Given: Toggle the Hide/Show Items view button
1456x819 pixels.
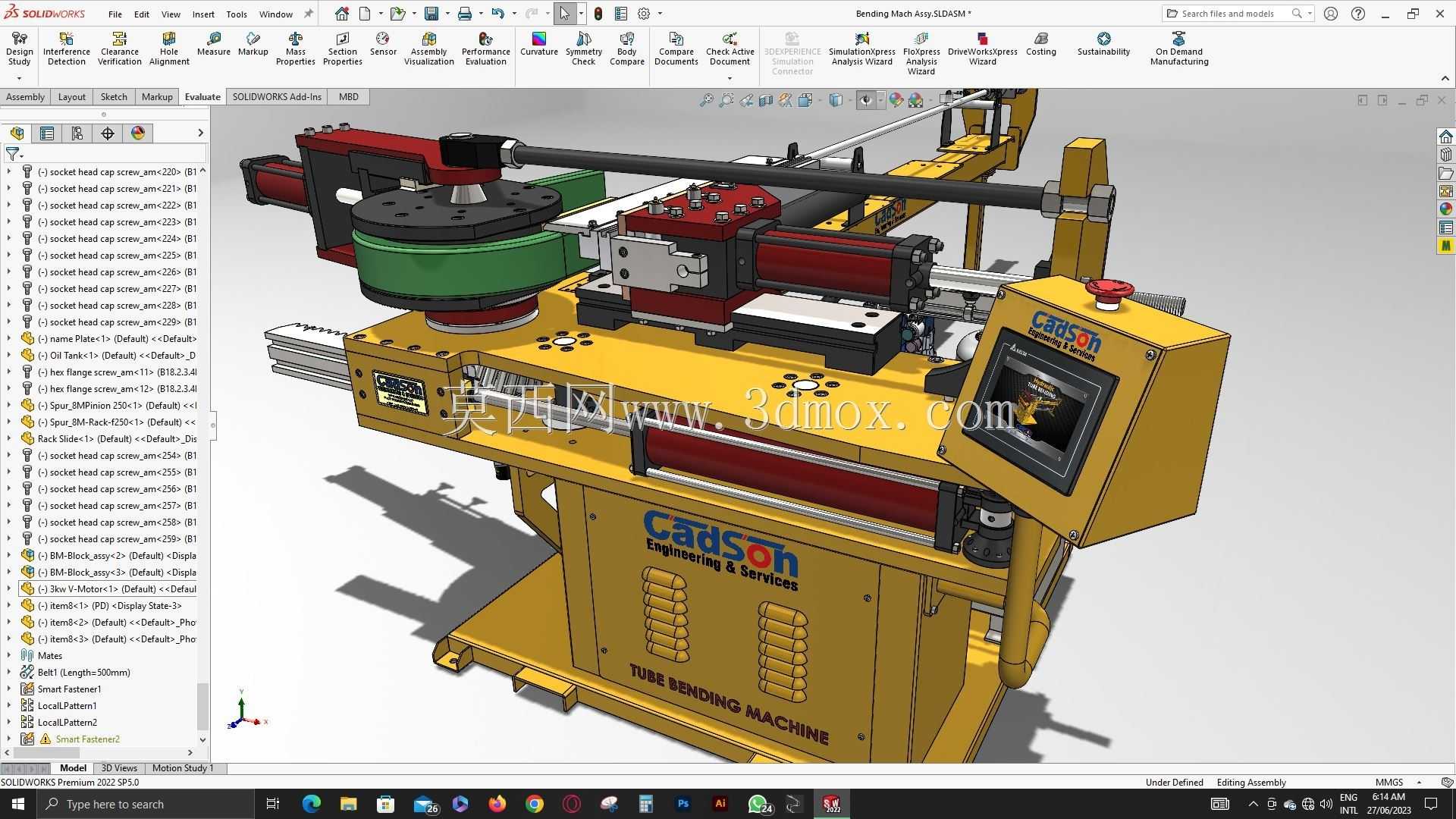Looking at the screenshot, I should pyautogui.click(x=866, y=100).
